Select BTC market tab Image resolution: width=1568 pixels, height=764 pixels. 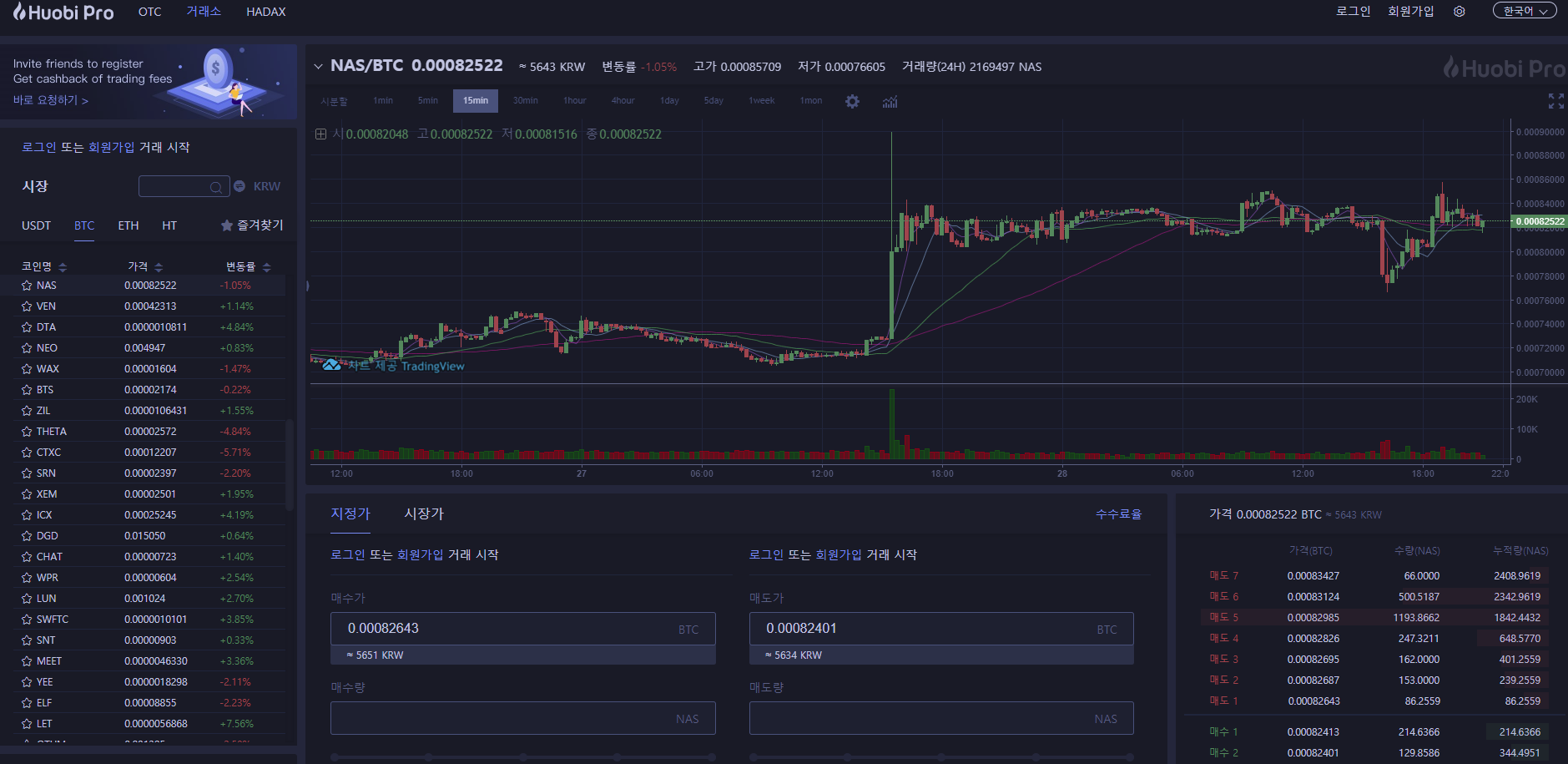point(84,225)
